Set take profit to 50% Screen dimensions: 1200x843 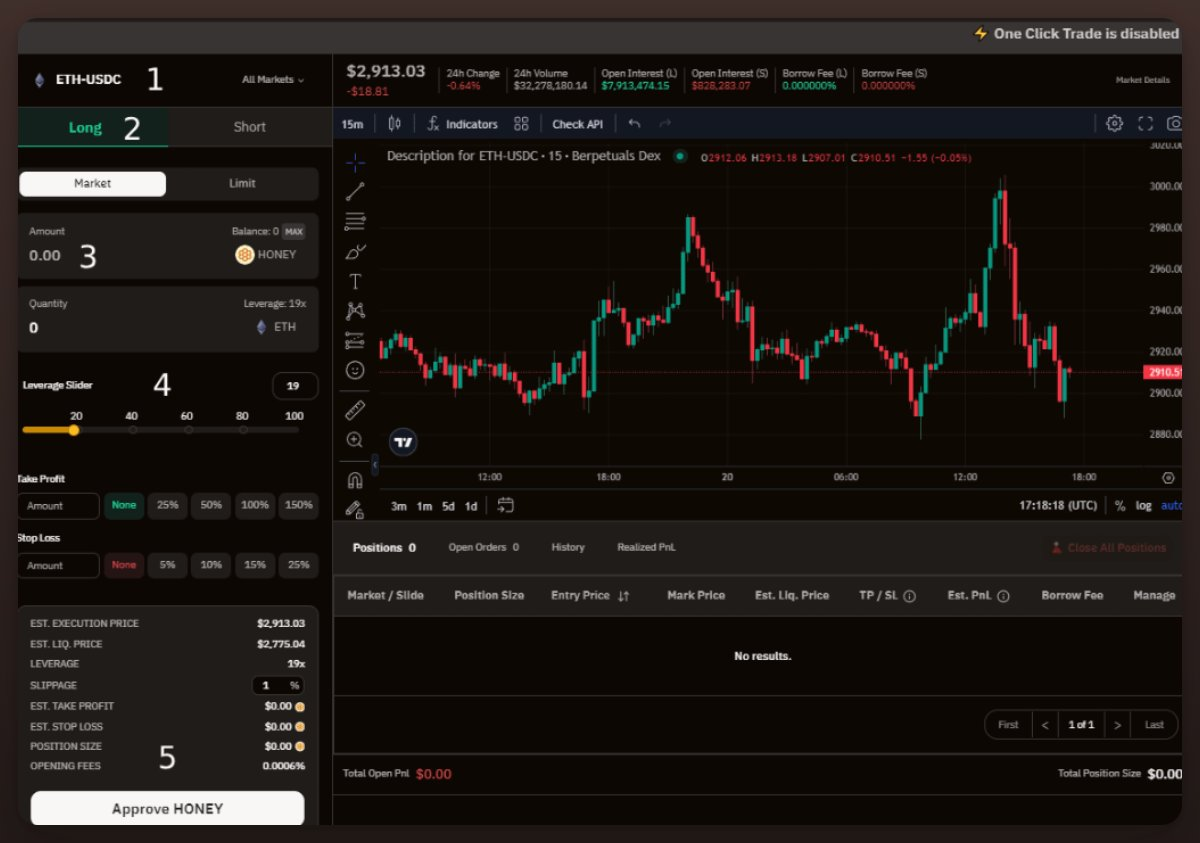[211, 506]
